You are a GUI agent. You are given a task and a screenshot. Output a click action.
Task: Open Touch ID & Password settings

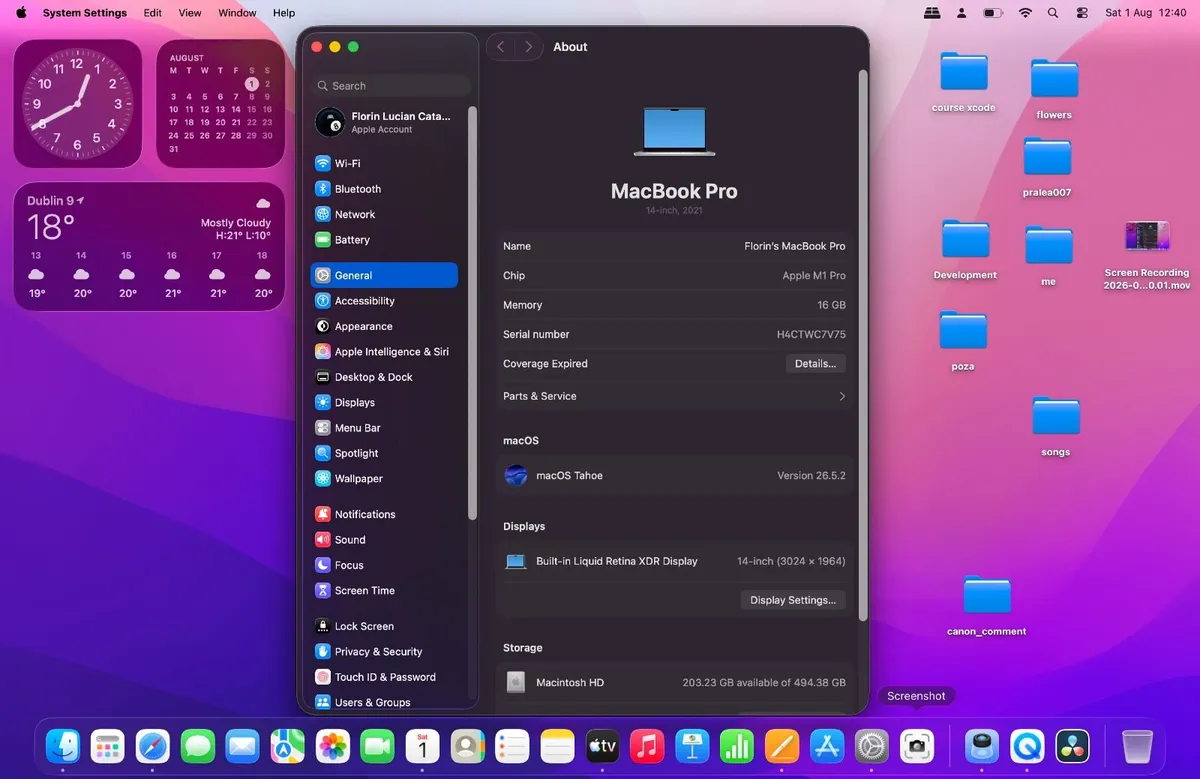[384, 677]
